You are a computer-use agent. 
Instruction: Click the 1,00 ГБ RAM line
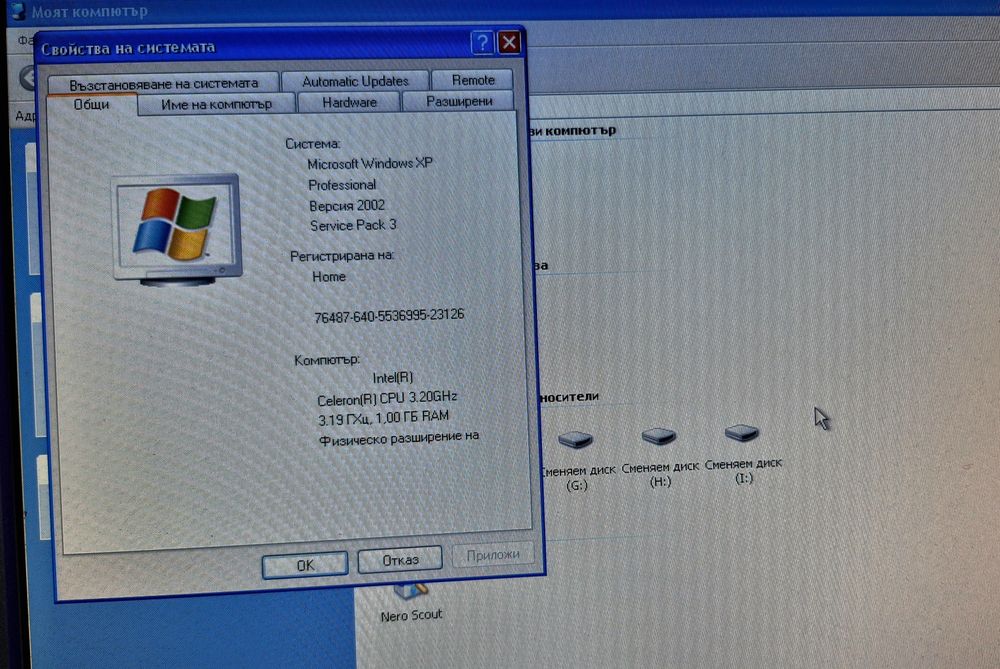pos(383,418)
